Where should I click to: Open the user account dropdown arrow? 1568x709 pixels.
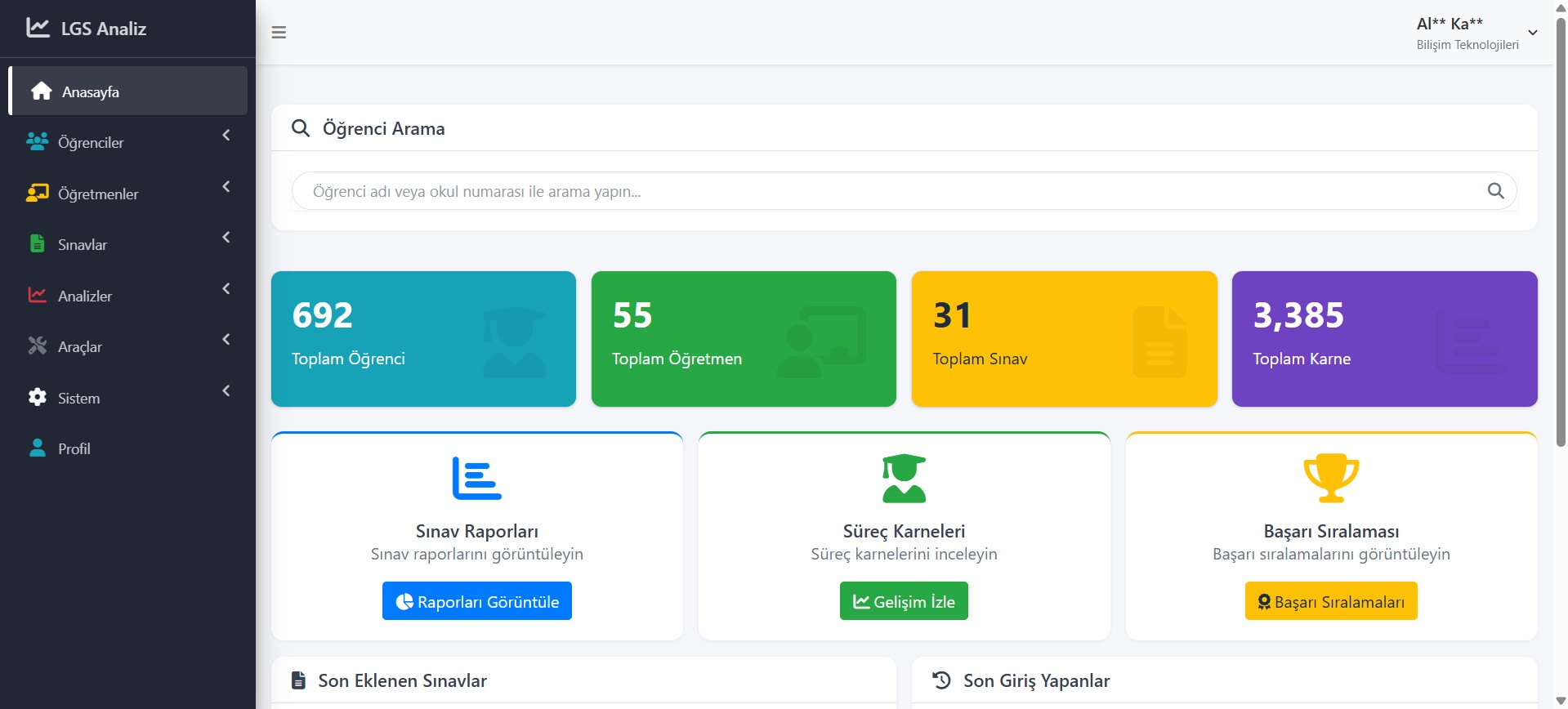click(1533, 33)
